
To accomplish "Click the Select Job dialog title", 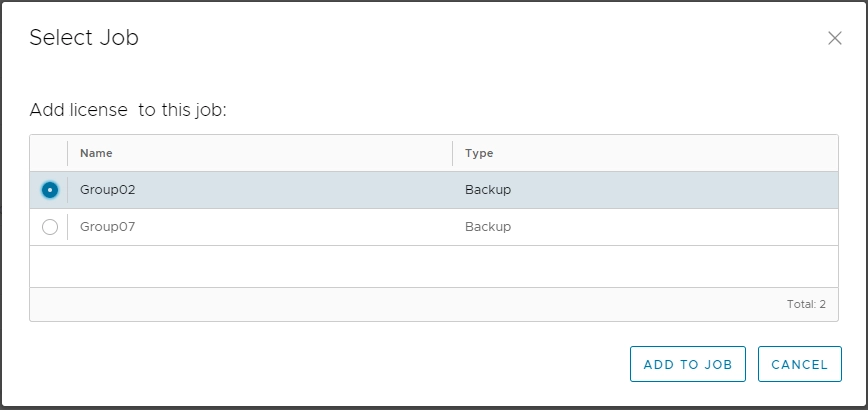I will click(84, 38).
